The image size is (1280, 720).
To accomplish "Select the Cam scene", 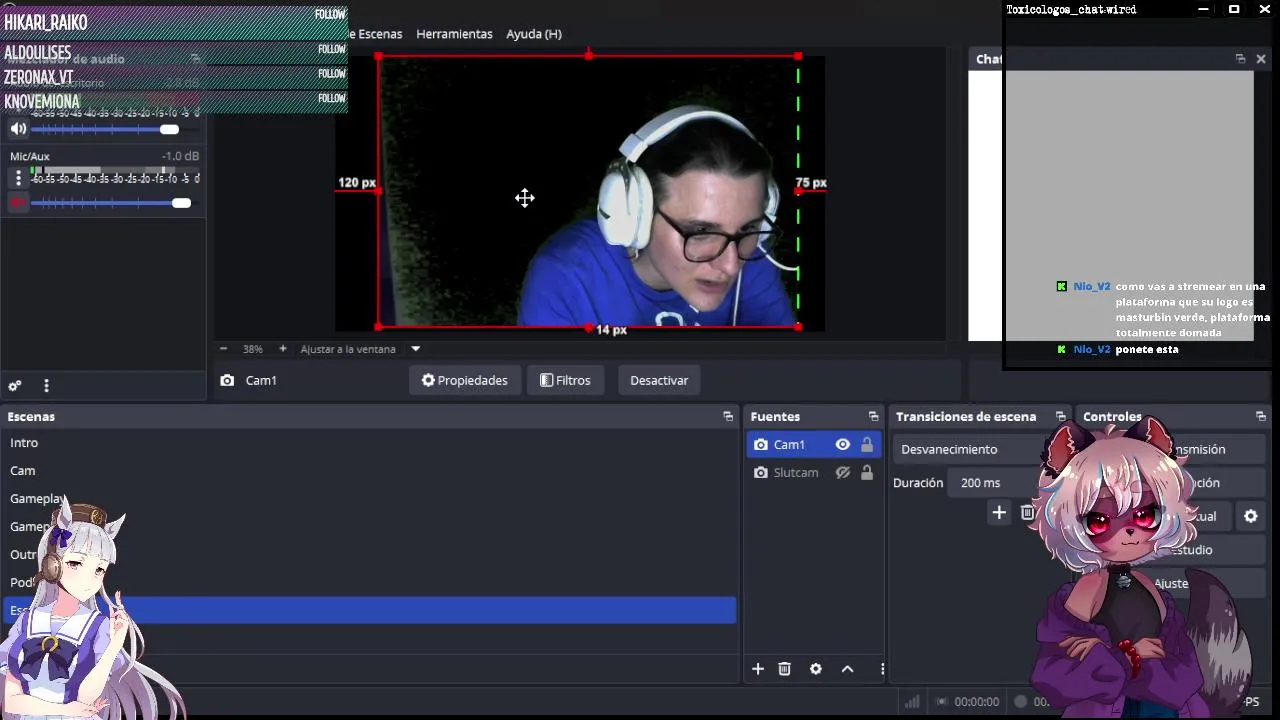I will coord(370,470).
